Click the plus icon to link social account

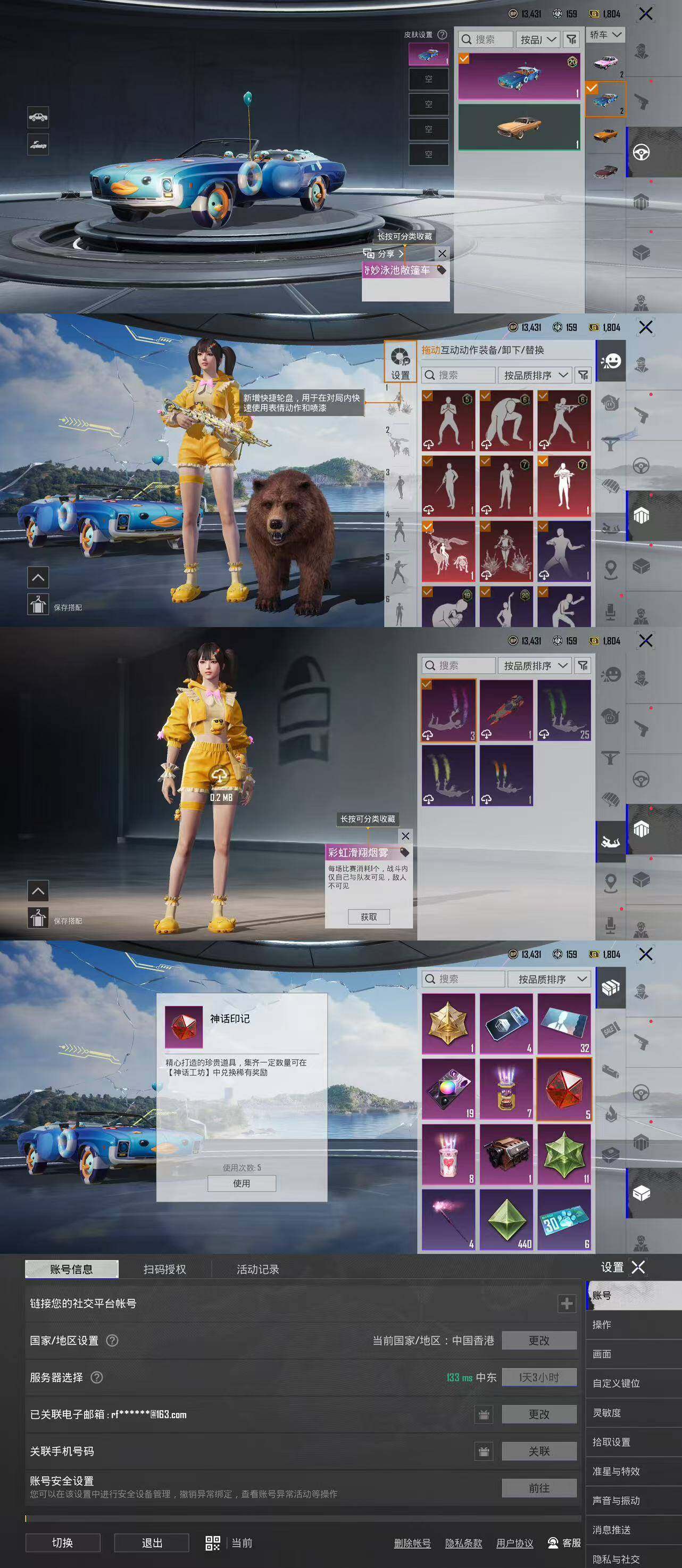pyautogui.click(x=567, y=1303)
